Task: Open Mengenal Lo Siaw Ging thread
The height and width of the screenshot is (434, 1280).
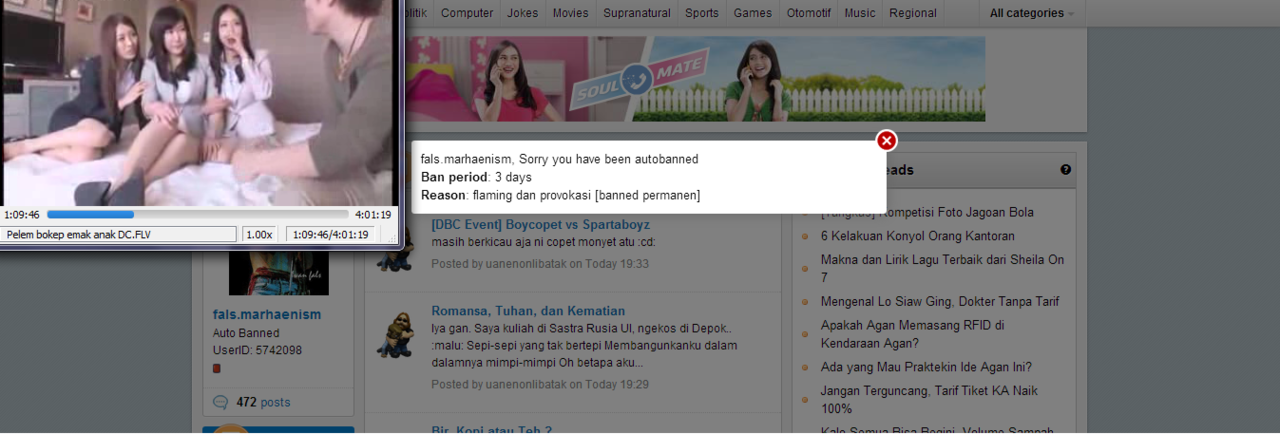Action: click(x=940, y=301)
